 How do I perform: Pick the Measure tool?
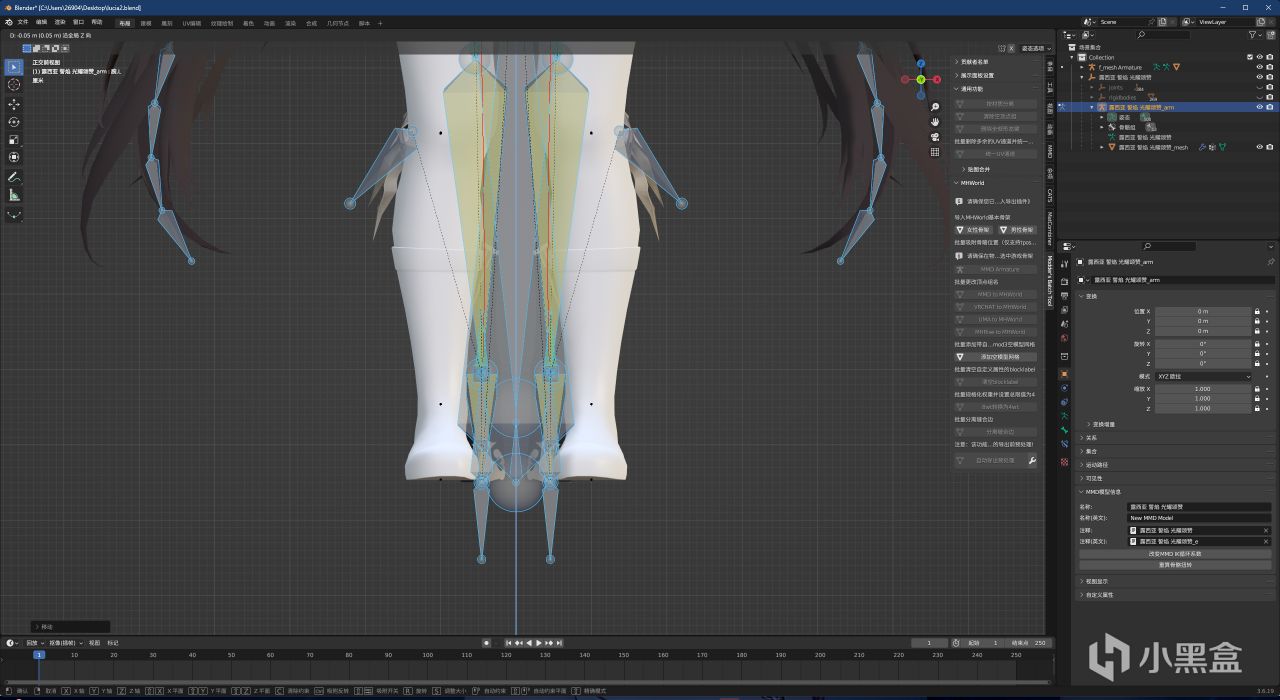pos(14,195)
